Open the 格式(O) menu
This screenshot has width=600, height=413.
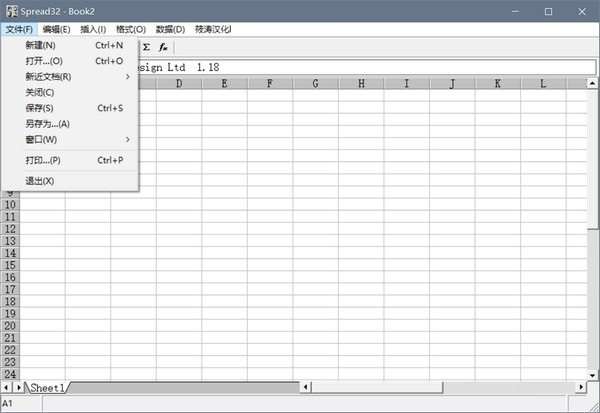click(131, 29)
